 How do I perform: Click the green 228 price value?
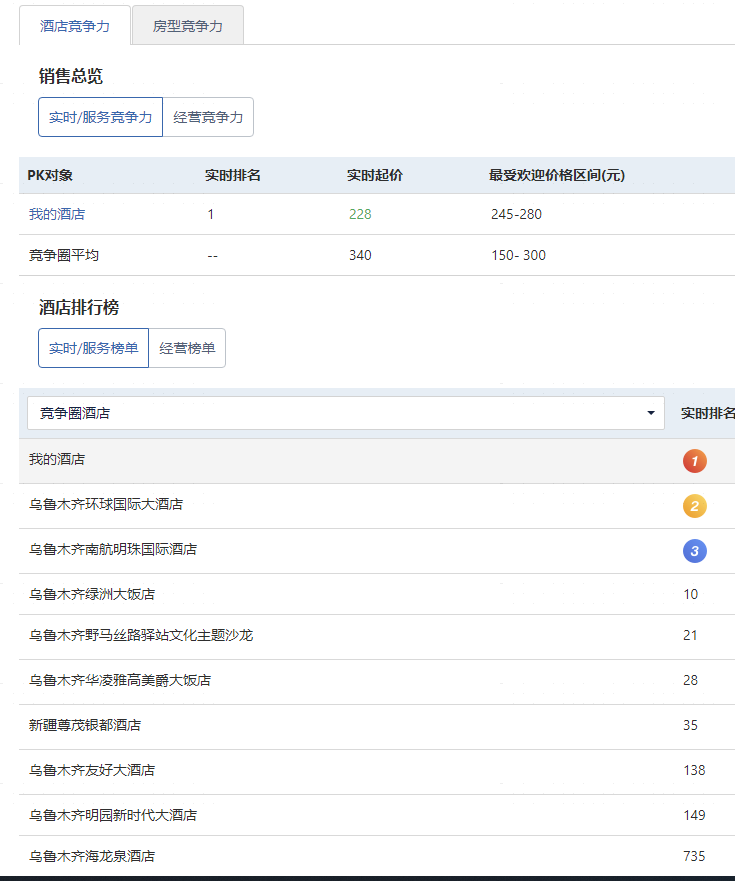(x=360, y=214)
